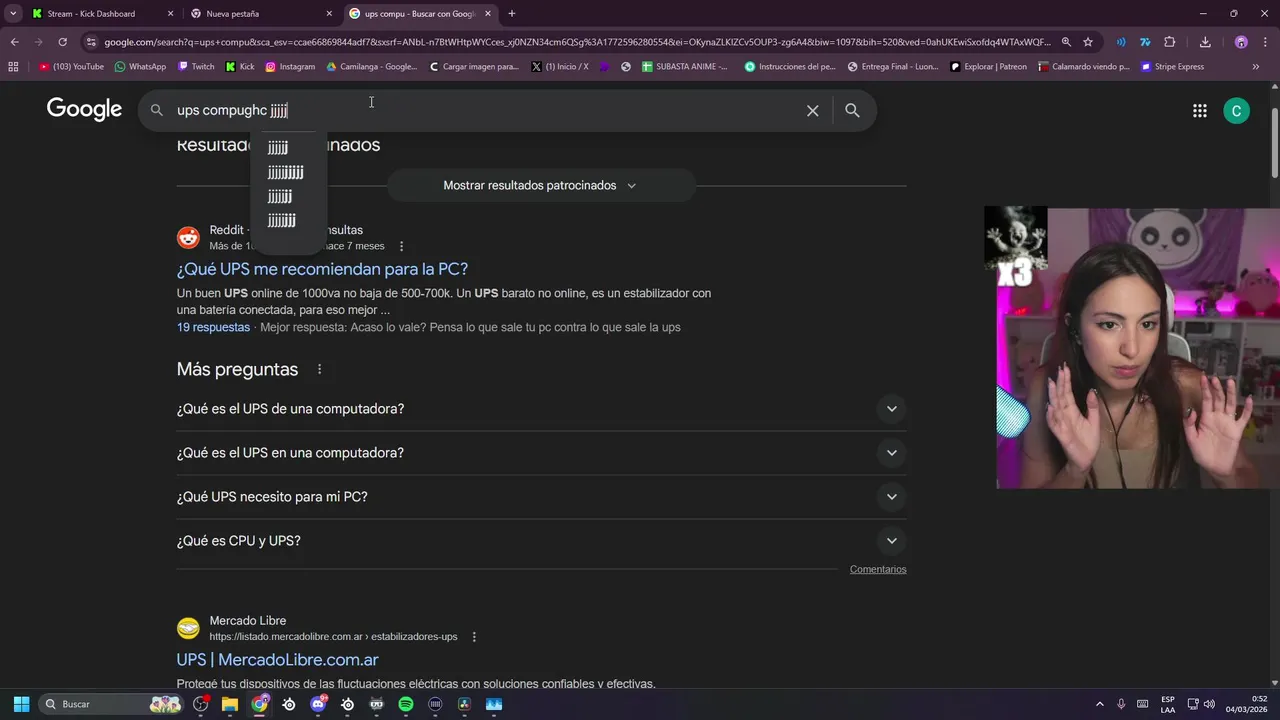The width and height of the screenshot is (1280, 720).
Task: Open the Twitch bookmark
Action: point(196,67)
